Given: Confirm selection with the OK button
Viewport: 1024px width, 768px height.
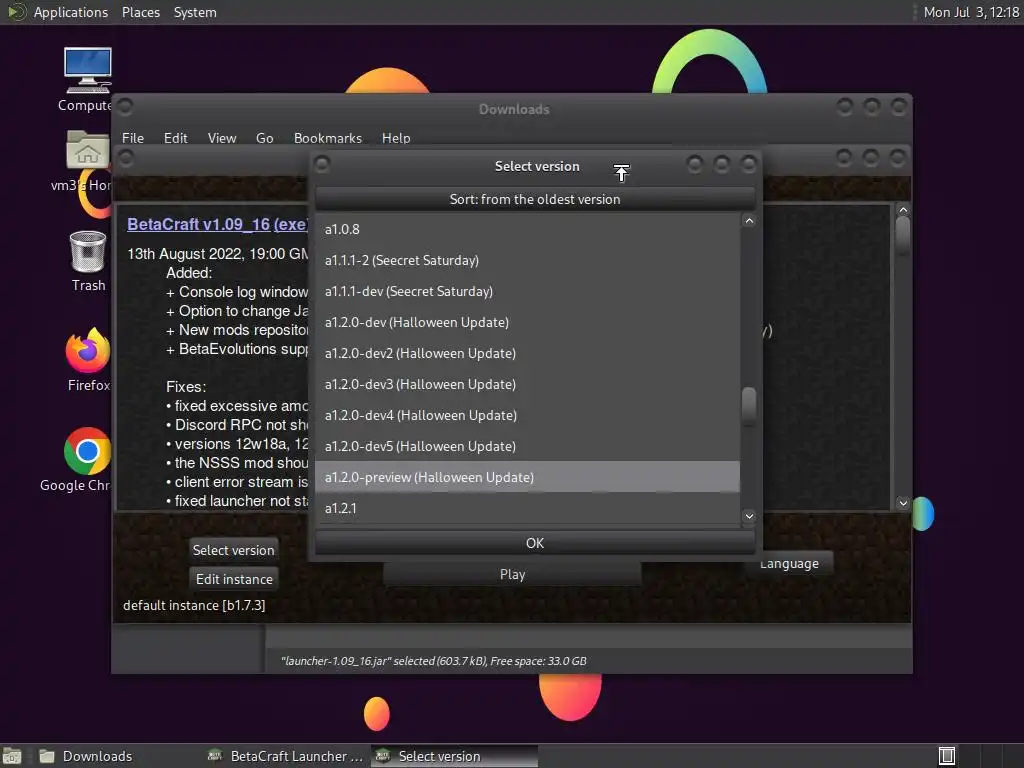Looking at the screenshot, I should [x=535, y=543].
